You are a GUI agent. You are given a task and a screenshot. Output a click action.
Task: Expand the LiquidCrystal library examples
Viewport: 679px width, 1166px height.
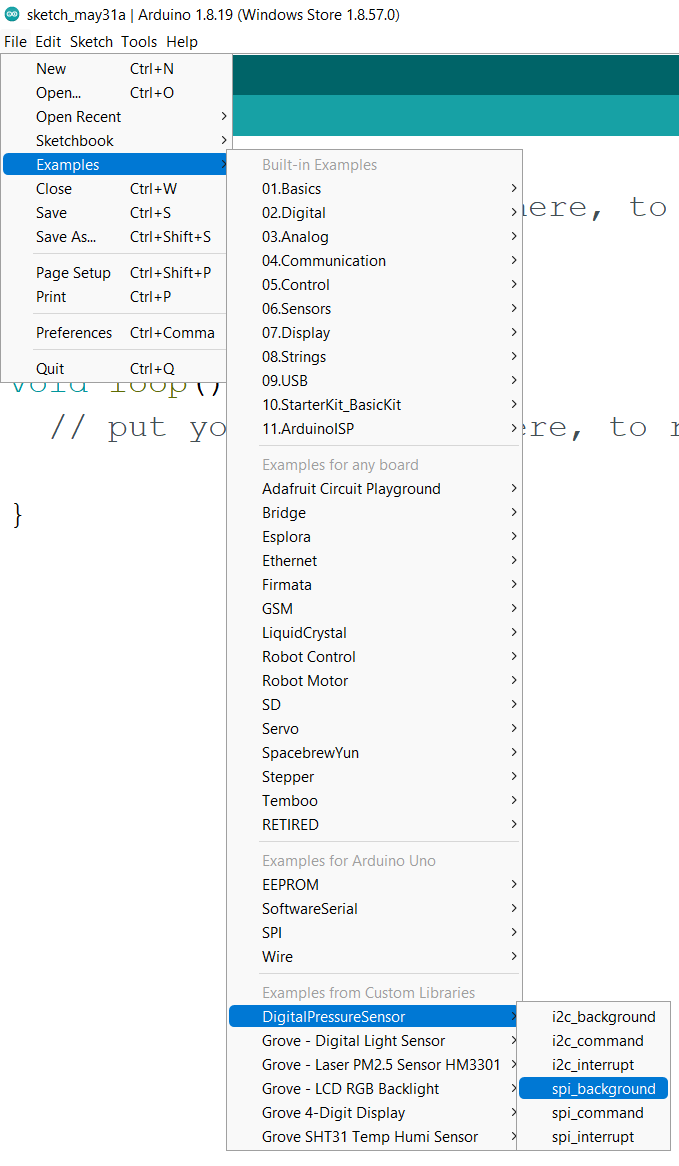pyautogui.click(x=374, y=633)
